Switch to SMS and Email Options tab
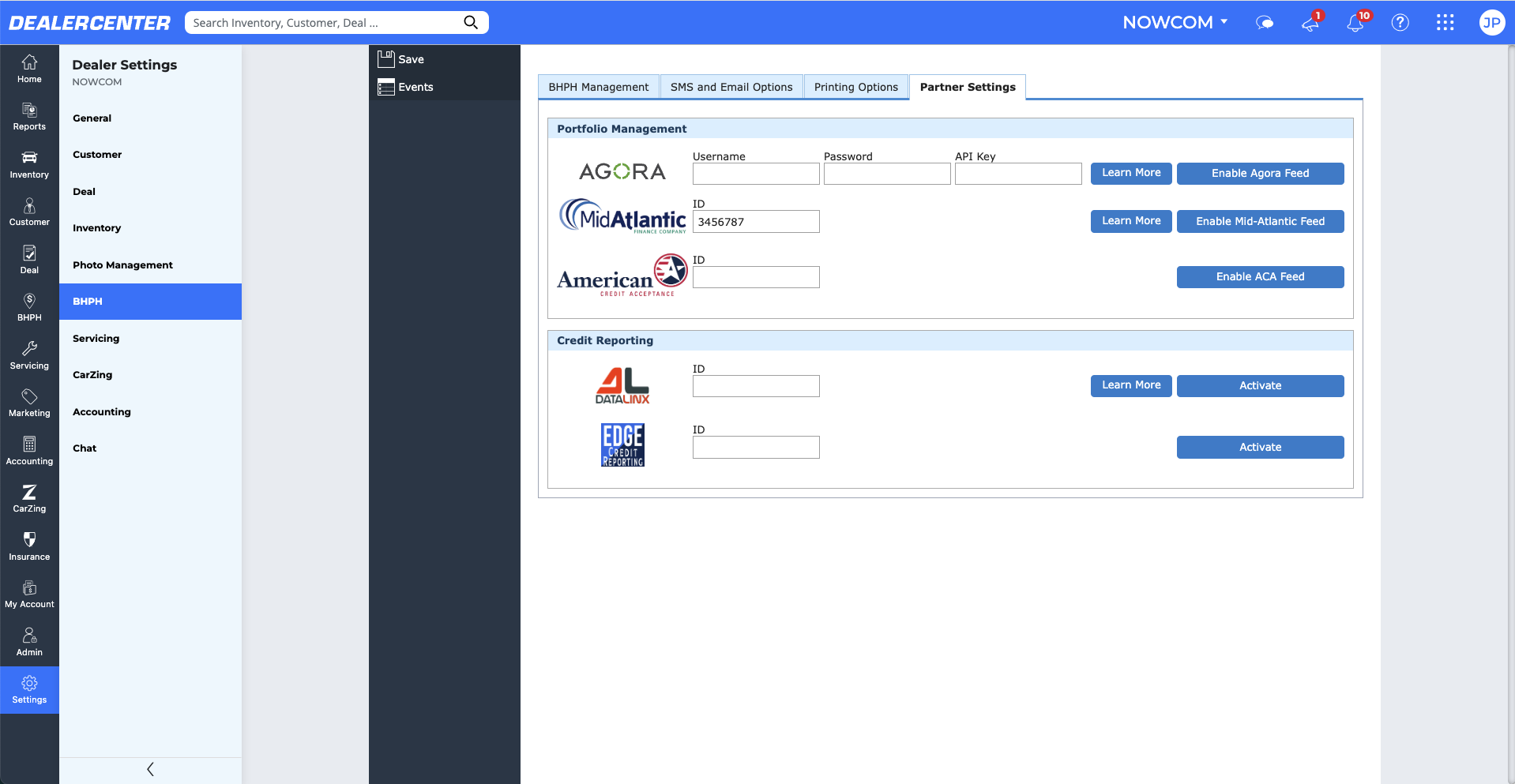The height and width of the screenshot is (784, 1515). (x=731, y=87)
